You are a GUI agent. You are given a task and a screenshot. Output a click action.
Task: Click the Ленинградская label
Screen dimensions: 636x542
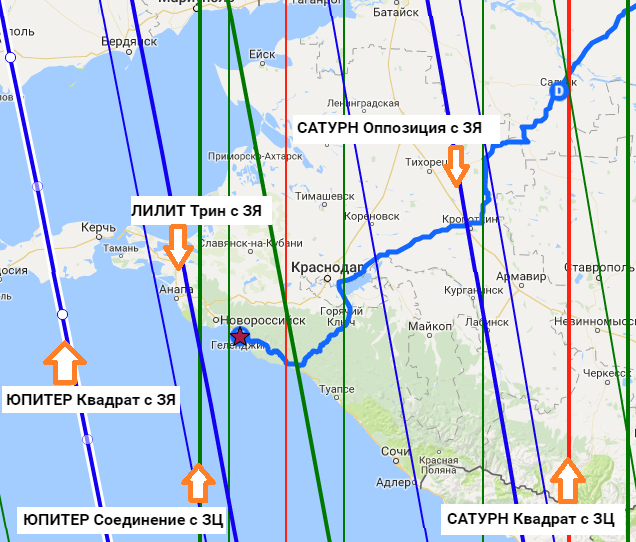[x=363, y=103]
